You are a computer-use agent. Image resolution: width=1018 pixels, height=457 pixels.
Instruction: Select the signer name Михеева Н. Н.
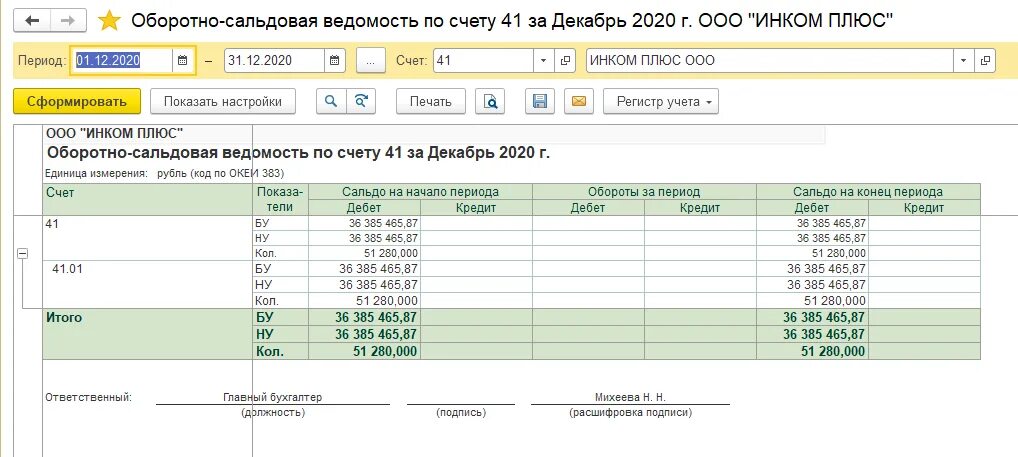(x=630, y=397)
